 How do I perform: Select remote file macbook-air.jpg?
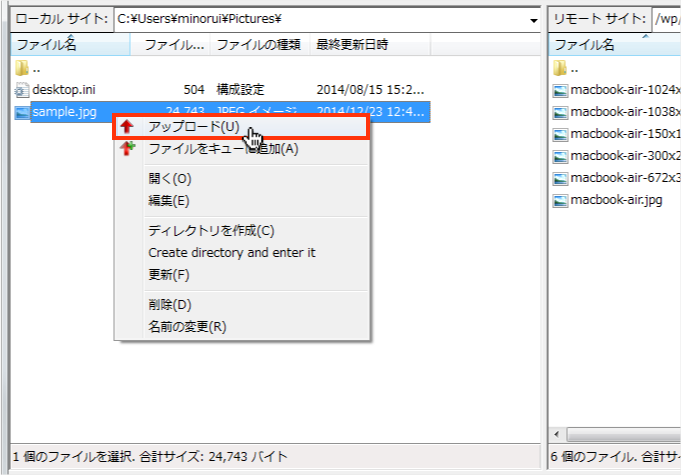[x=616, y=200]
